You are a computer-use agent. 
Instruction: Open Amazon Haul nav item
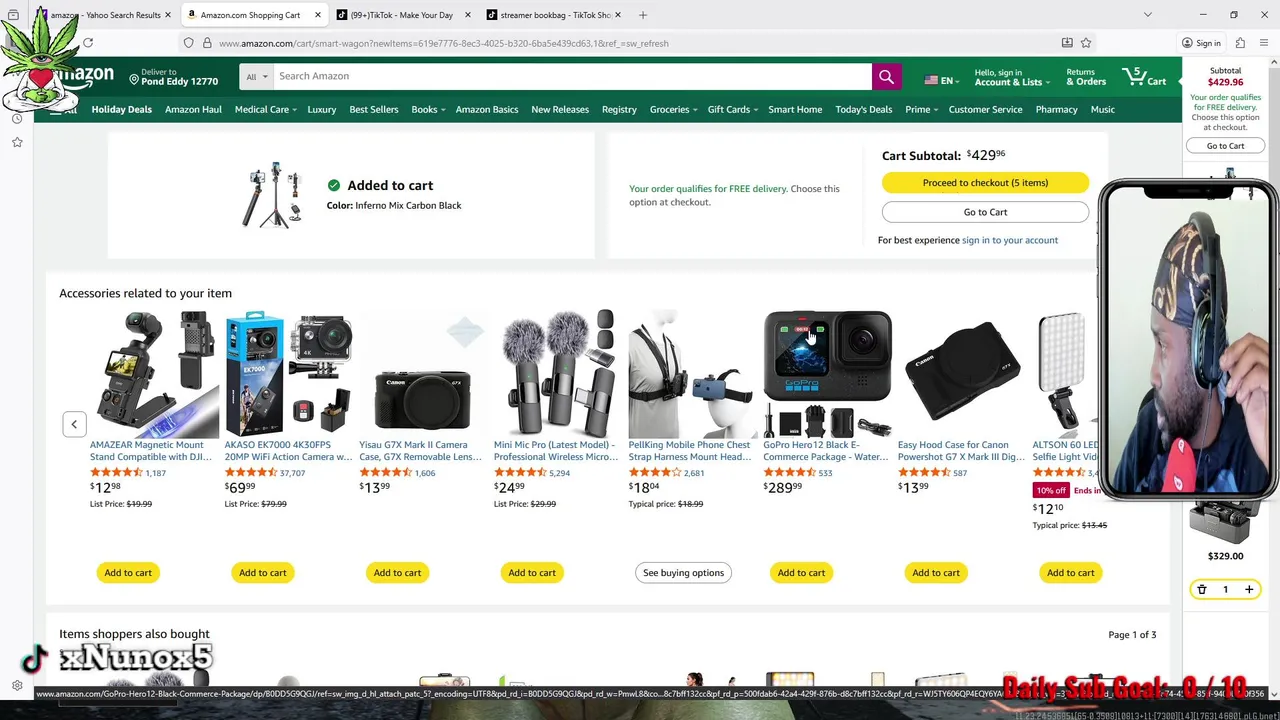tap(193, 109)
